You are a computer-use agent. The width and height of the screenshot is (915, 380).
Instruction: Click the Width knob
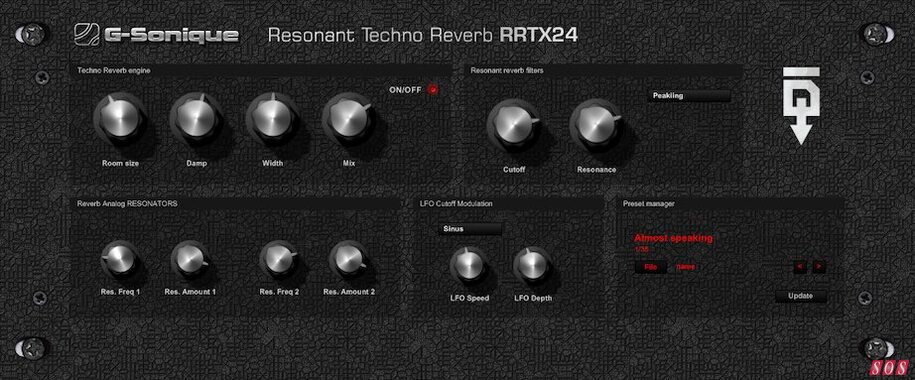pos(272,119)
